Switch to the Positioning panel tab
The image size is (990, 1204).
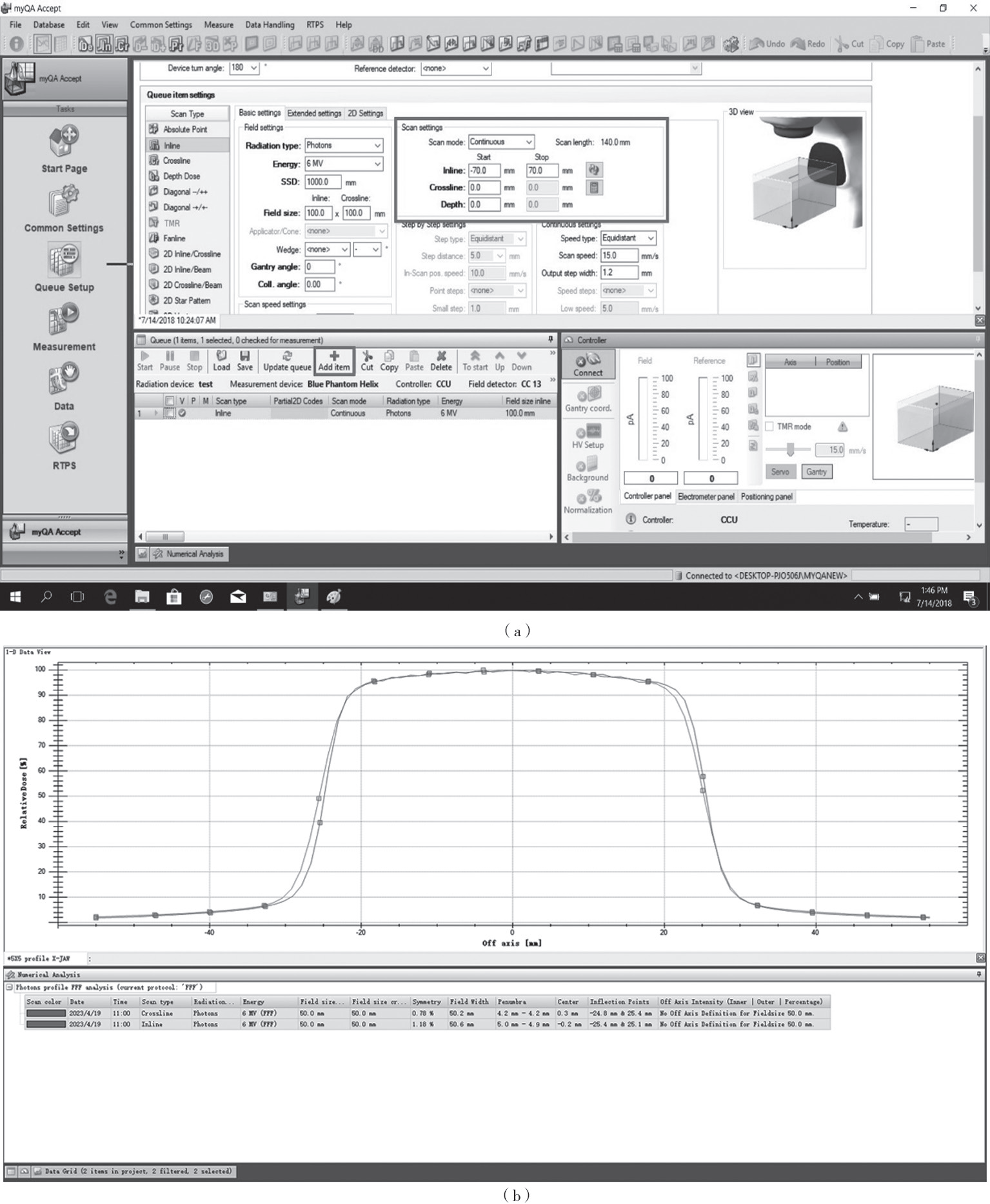point(766,496)
